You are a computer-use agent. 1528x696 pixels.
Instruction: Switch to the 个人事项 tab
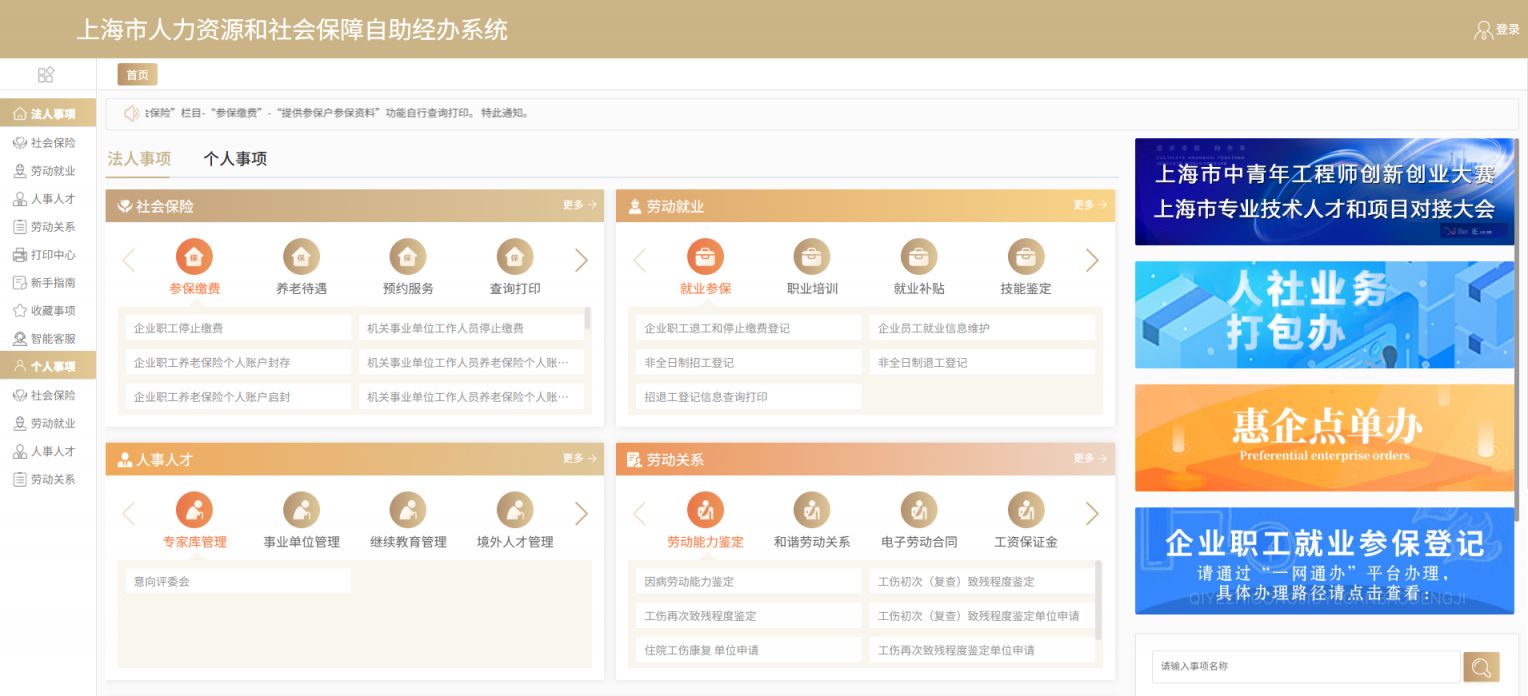[235, 159]
